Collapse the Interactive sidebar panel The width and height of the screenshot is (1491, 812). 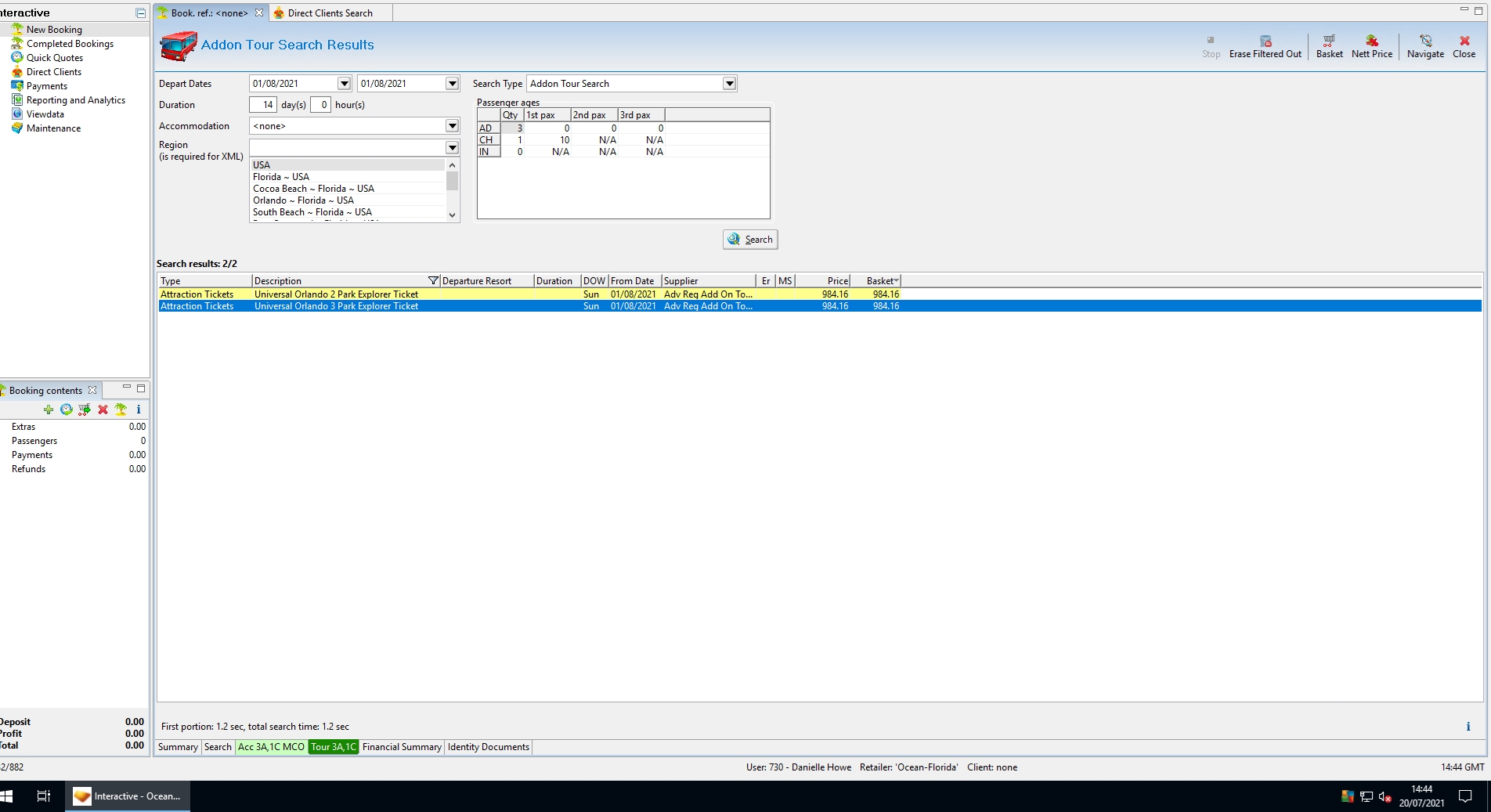[x=140, y=13]
